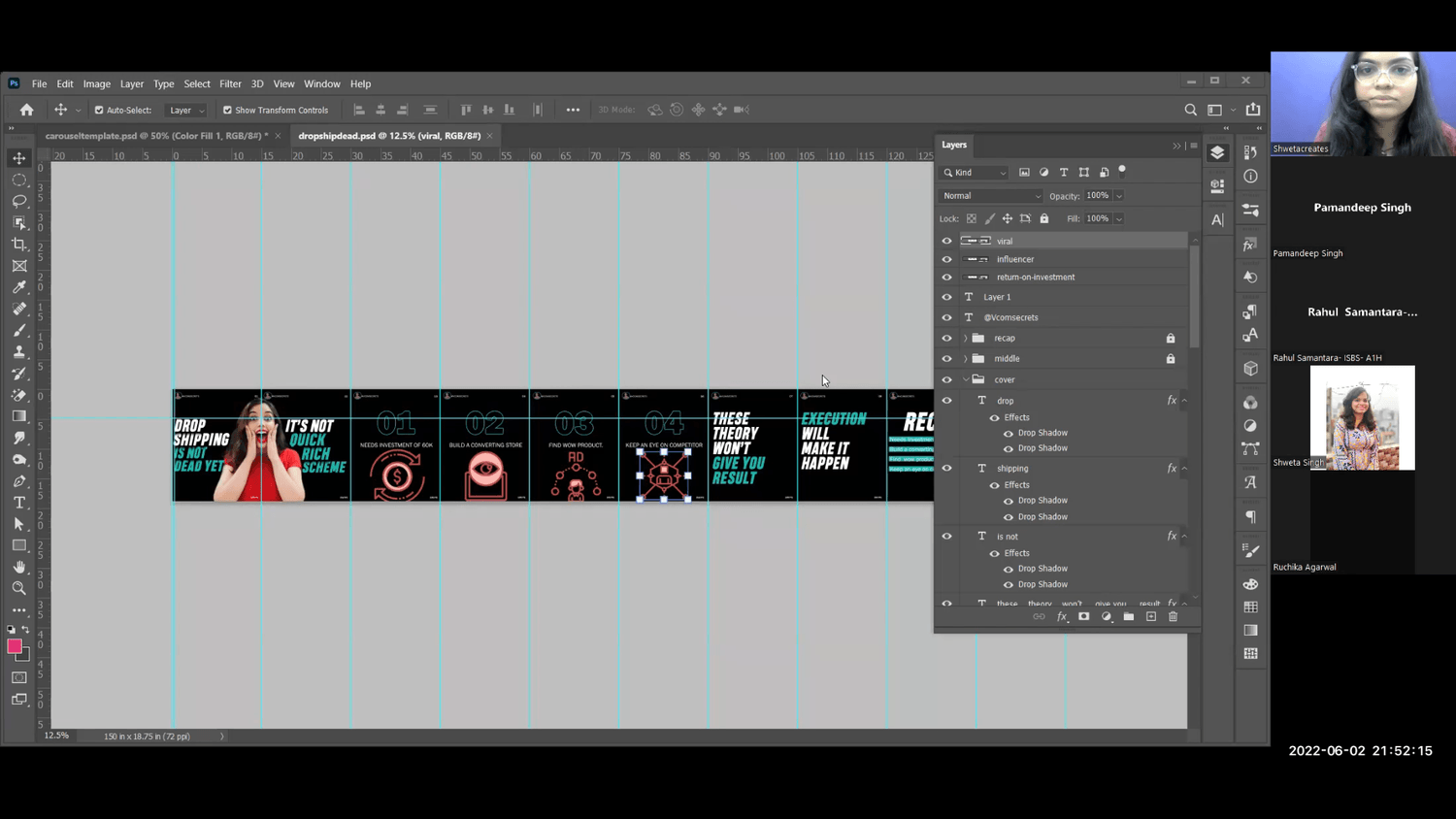This screenshot has width=1456, height=819.
Task: Select the Horizontal Type tool
Action: pyautogui.click(x=19, y=503)
